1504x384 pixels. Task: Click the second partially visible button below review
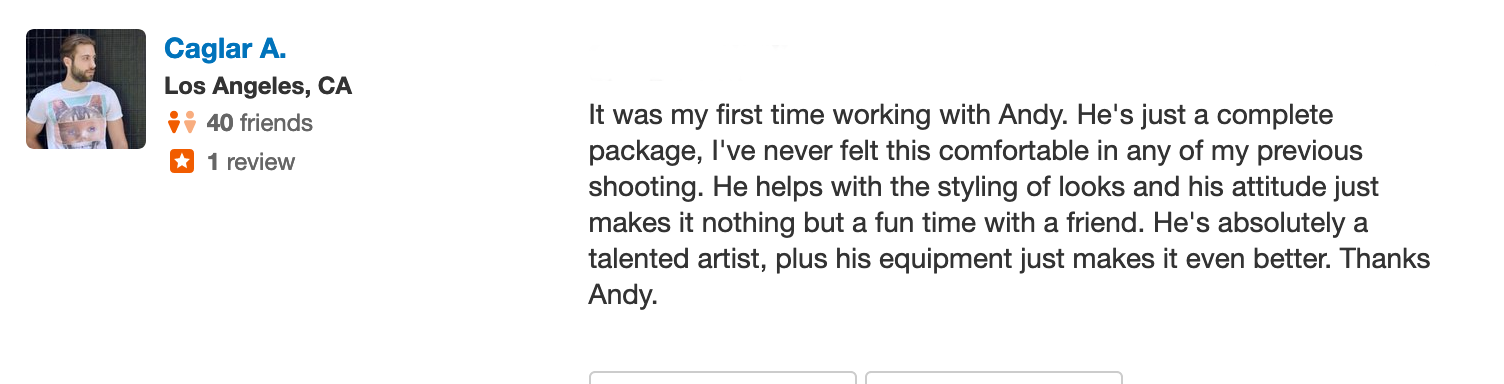[x=993, y=377]
